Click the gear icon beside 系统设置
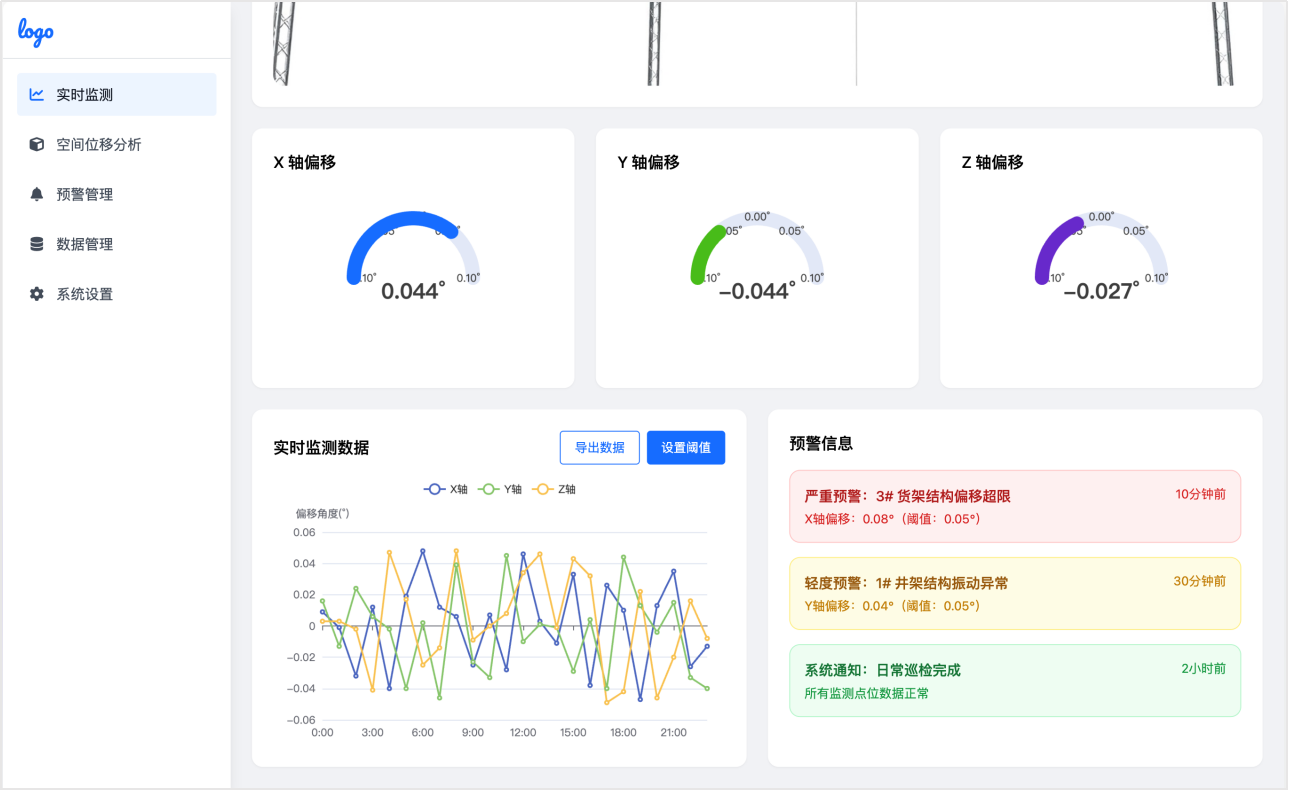This screenshot has width=1289, height=791. coord(37,294)
